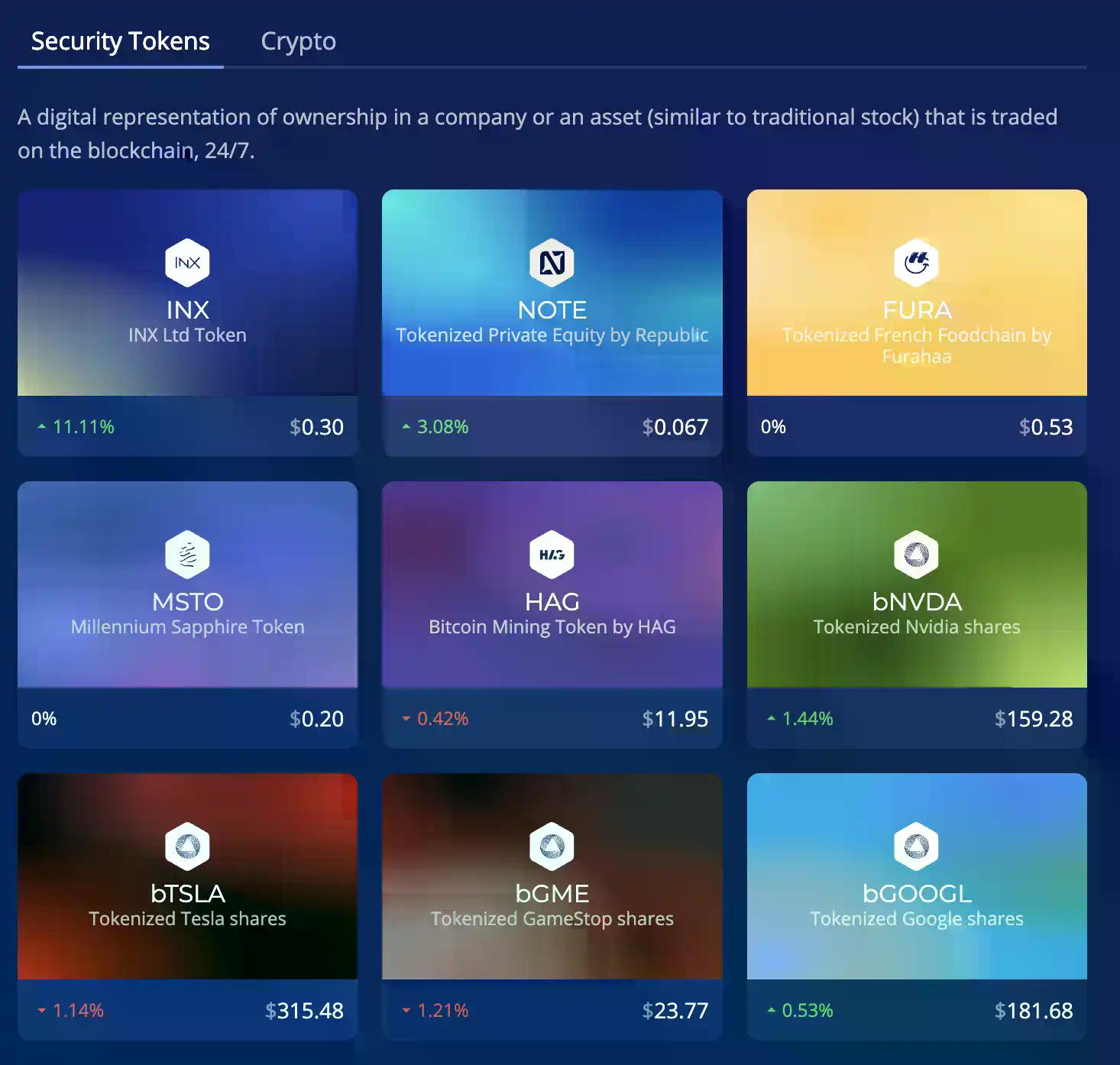Click the MSTO Millennium Sapphire icon
This screenshot has width=1120, height=1065.
coord(187,555)
